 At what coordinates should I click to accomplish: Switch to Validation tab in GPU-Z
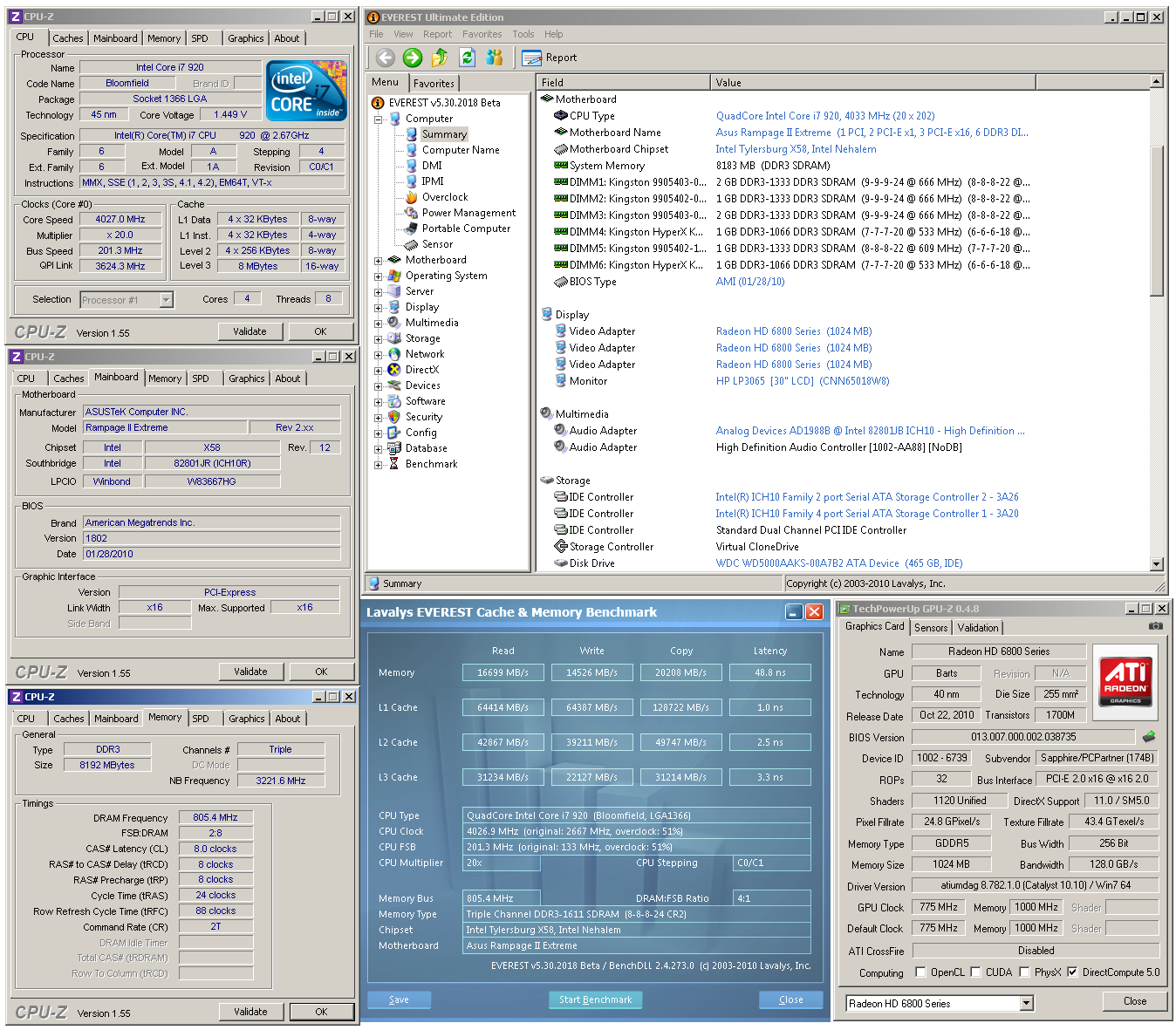tap(978, 628)
